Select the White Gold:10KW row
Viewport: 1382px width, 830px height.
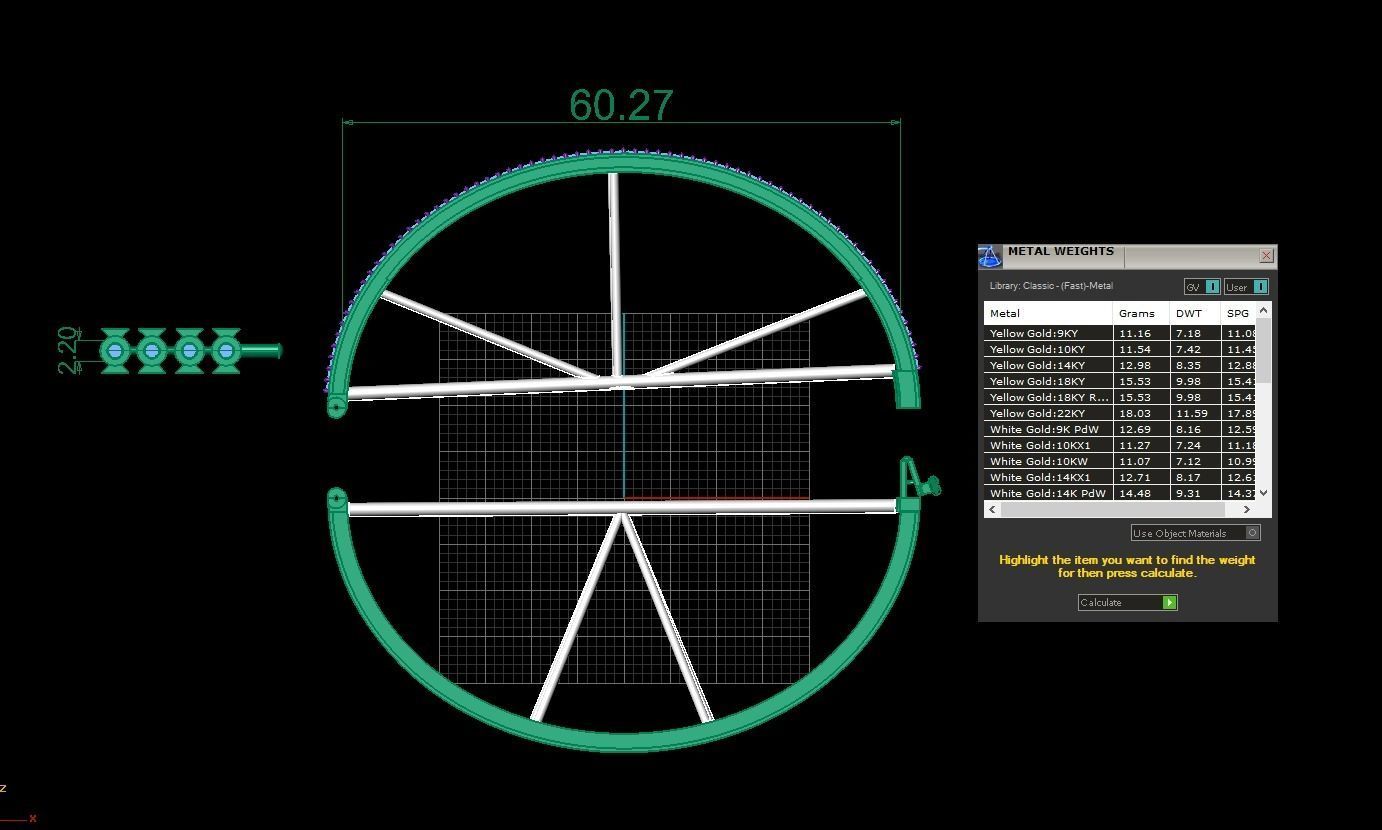pos(1119,461)
